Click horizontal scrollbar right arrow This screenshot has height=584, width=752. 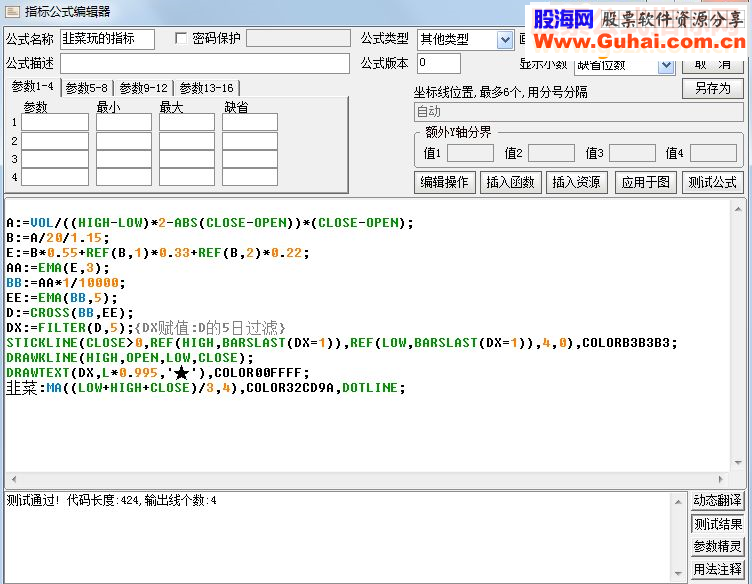(x=720, y=479)
